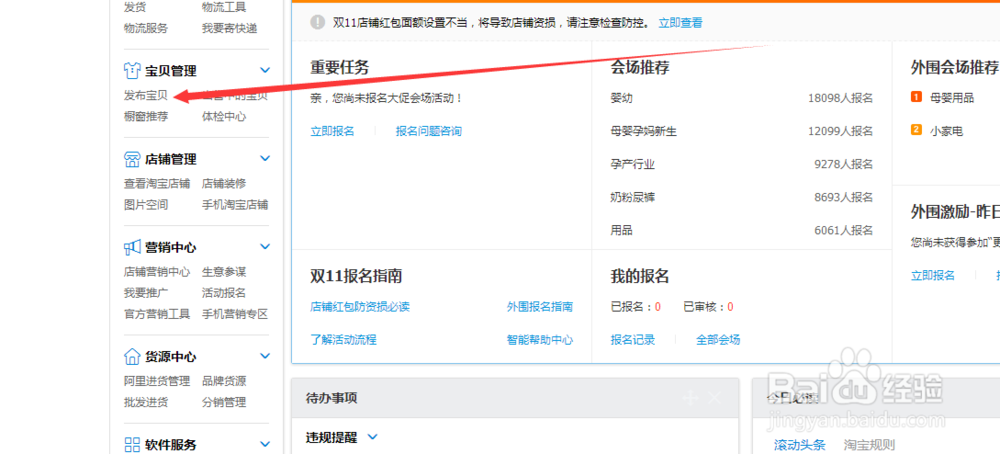Click 立即报名 under 重要任务
The image size is (1000, 454).
coord(332,131)
